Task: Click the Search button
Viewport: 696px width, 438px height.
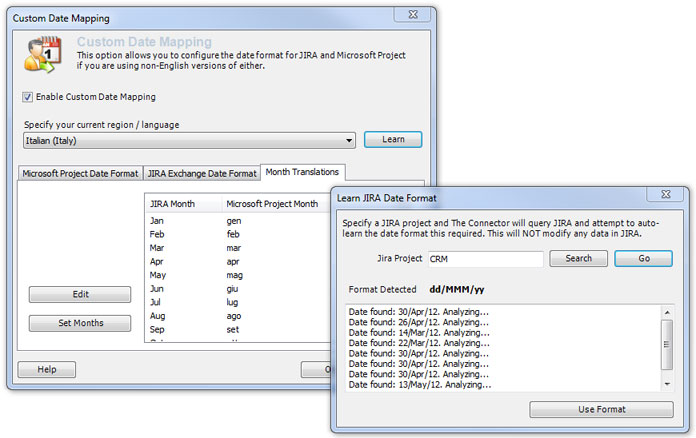Action: pos(578,258)
